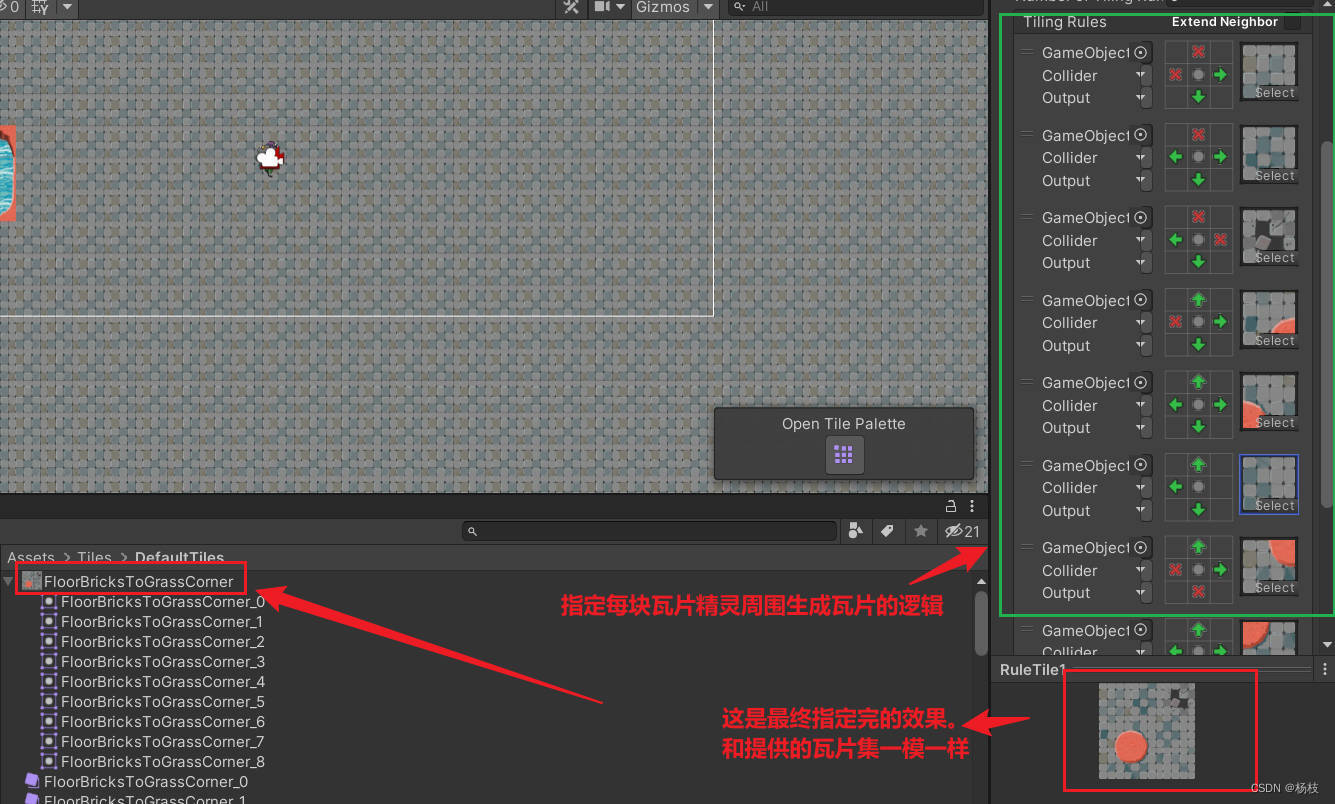
Task: Toggle hidden packages visibility showing 21
Action: click(x=963, y=531)
